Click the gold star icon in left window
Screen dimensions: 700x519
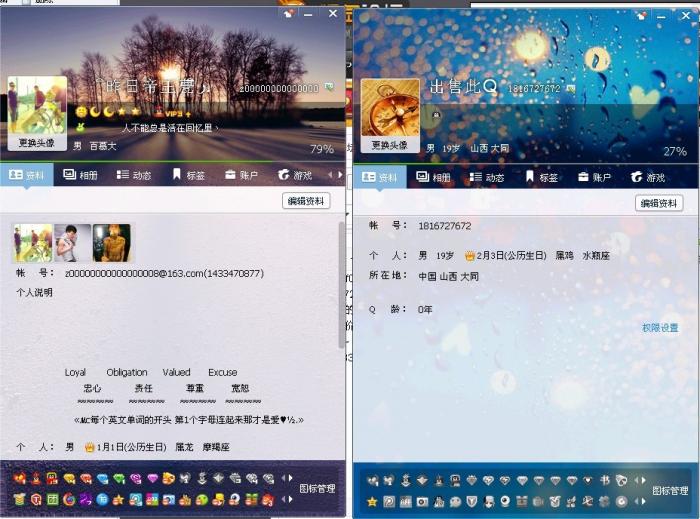118,500
